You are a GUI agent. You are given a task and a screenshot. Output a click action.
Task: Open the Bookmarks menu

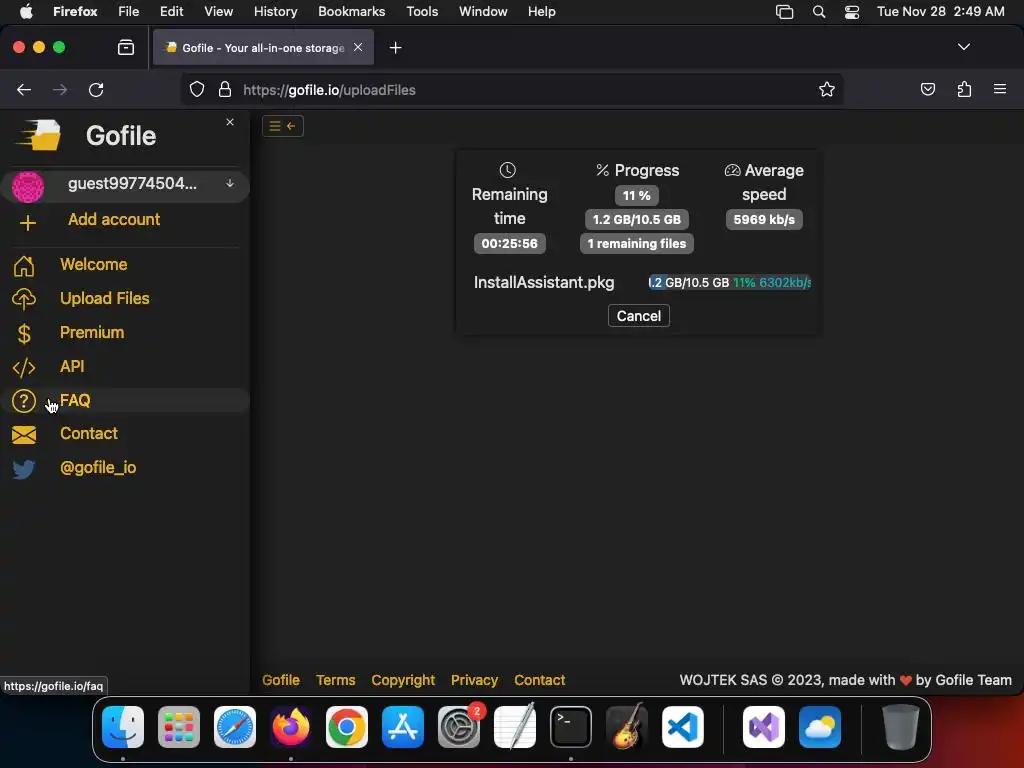coord(351,12)
